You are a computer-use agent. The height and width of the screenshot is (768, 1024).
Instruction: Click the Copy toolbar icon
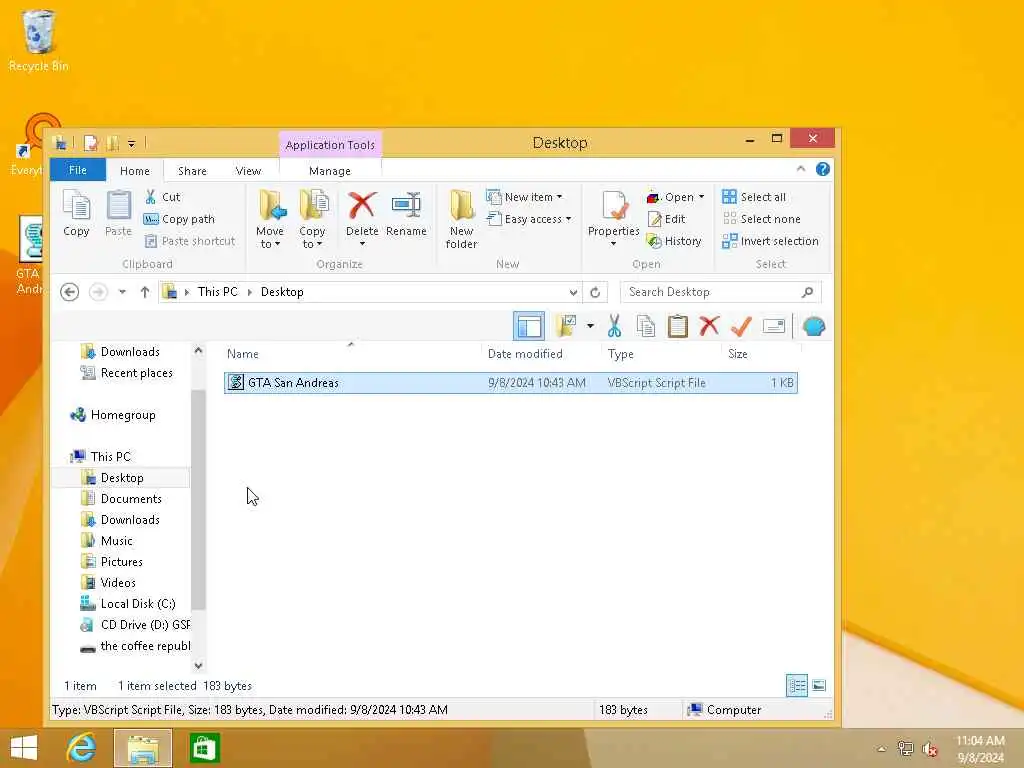point(646,326)
